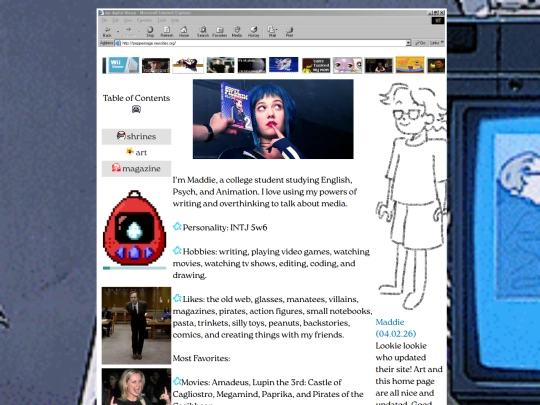Click the star icon beside Movies

177,381
